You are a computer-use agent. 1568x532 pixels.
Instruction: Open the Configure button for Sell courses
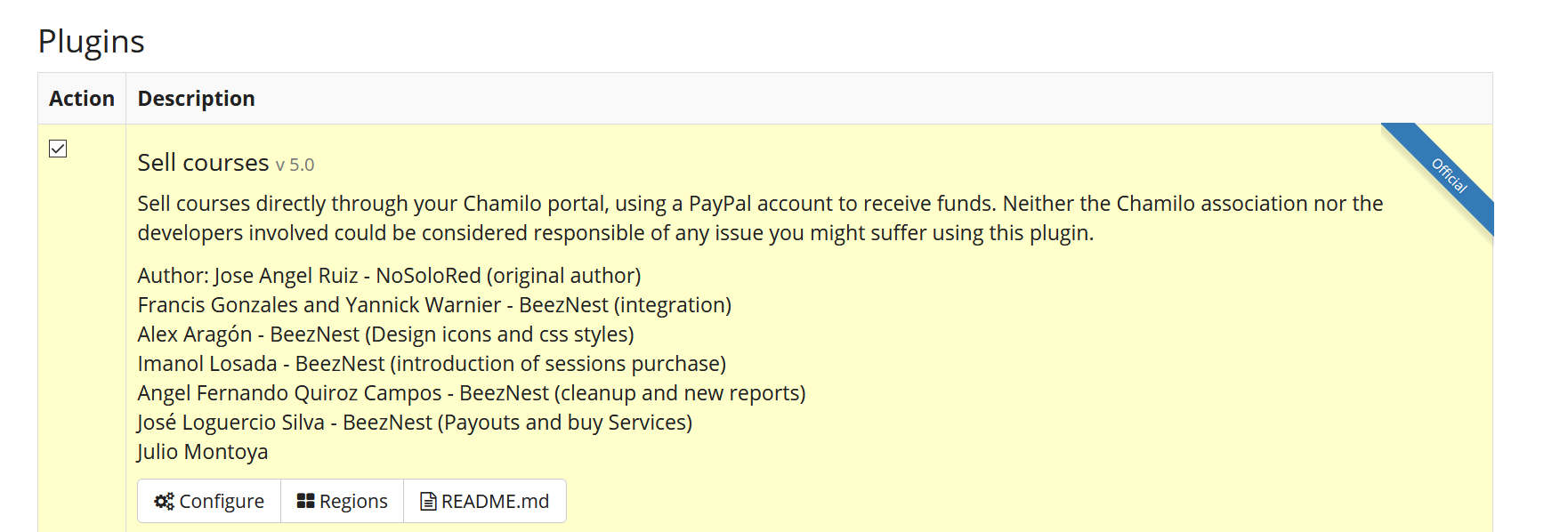(x=208, y=501)
